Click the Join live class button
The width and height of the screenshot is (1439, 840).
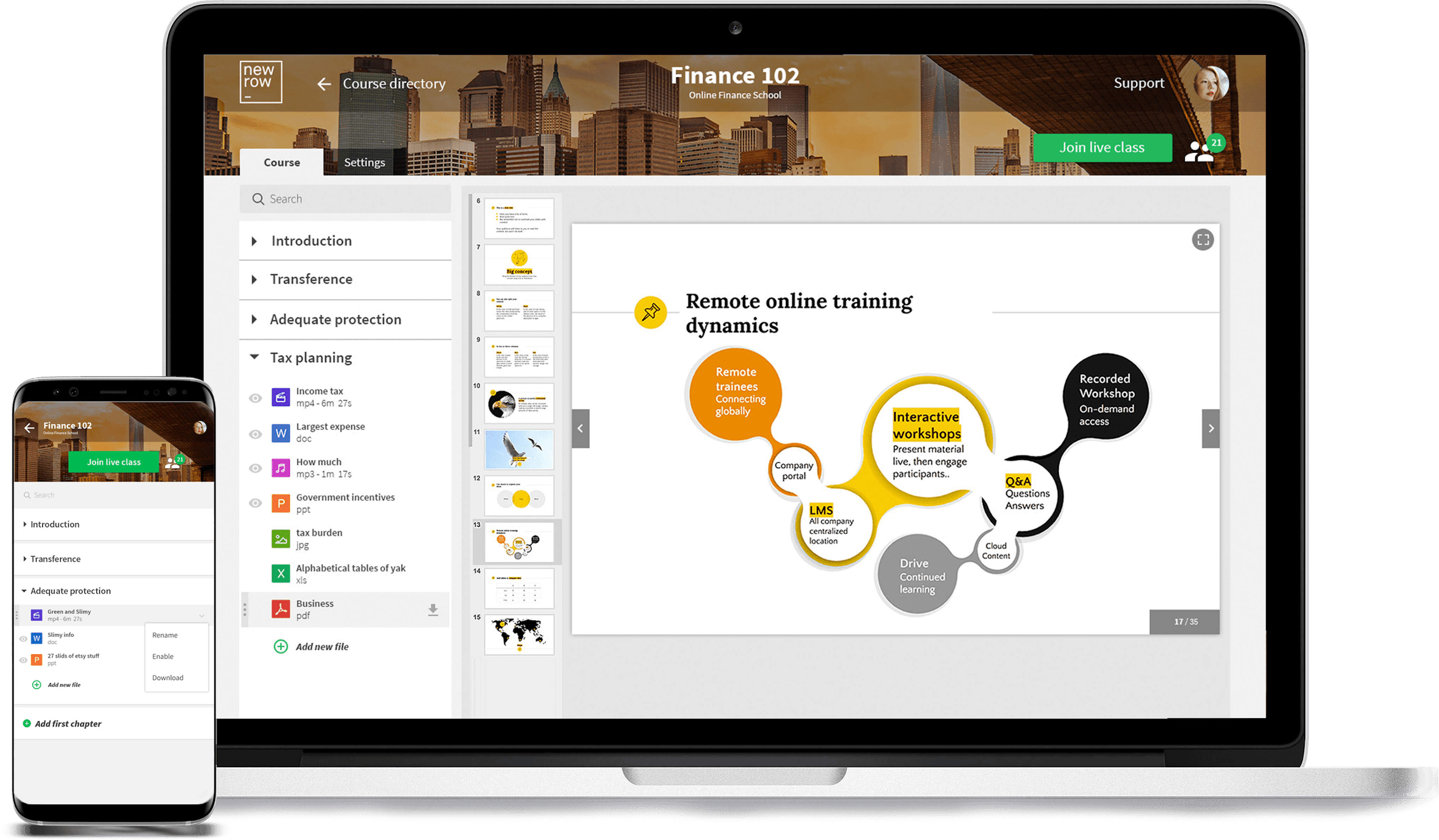pyautogui.click(x=1101, y=148)
